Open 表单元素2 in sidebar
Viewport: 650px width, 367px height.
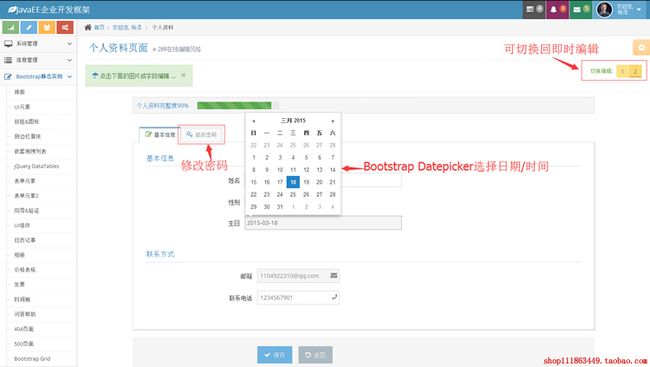[26, 195]
